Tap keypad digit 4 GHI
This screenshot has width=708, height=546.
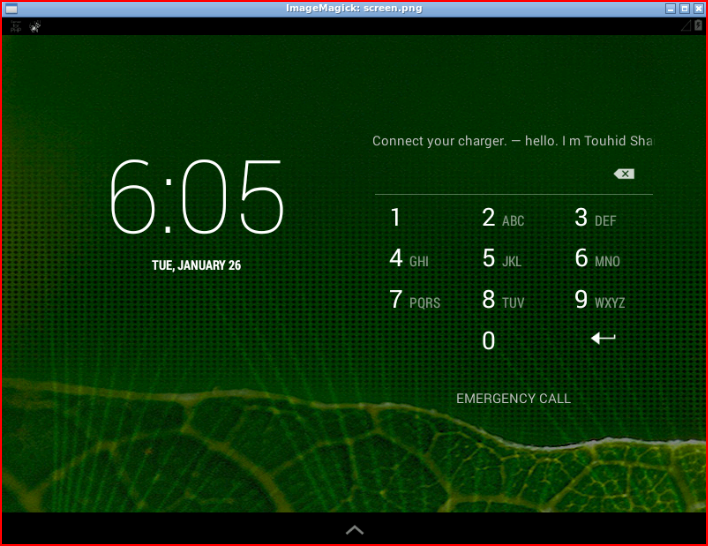tap(409, 258)
